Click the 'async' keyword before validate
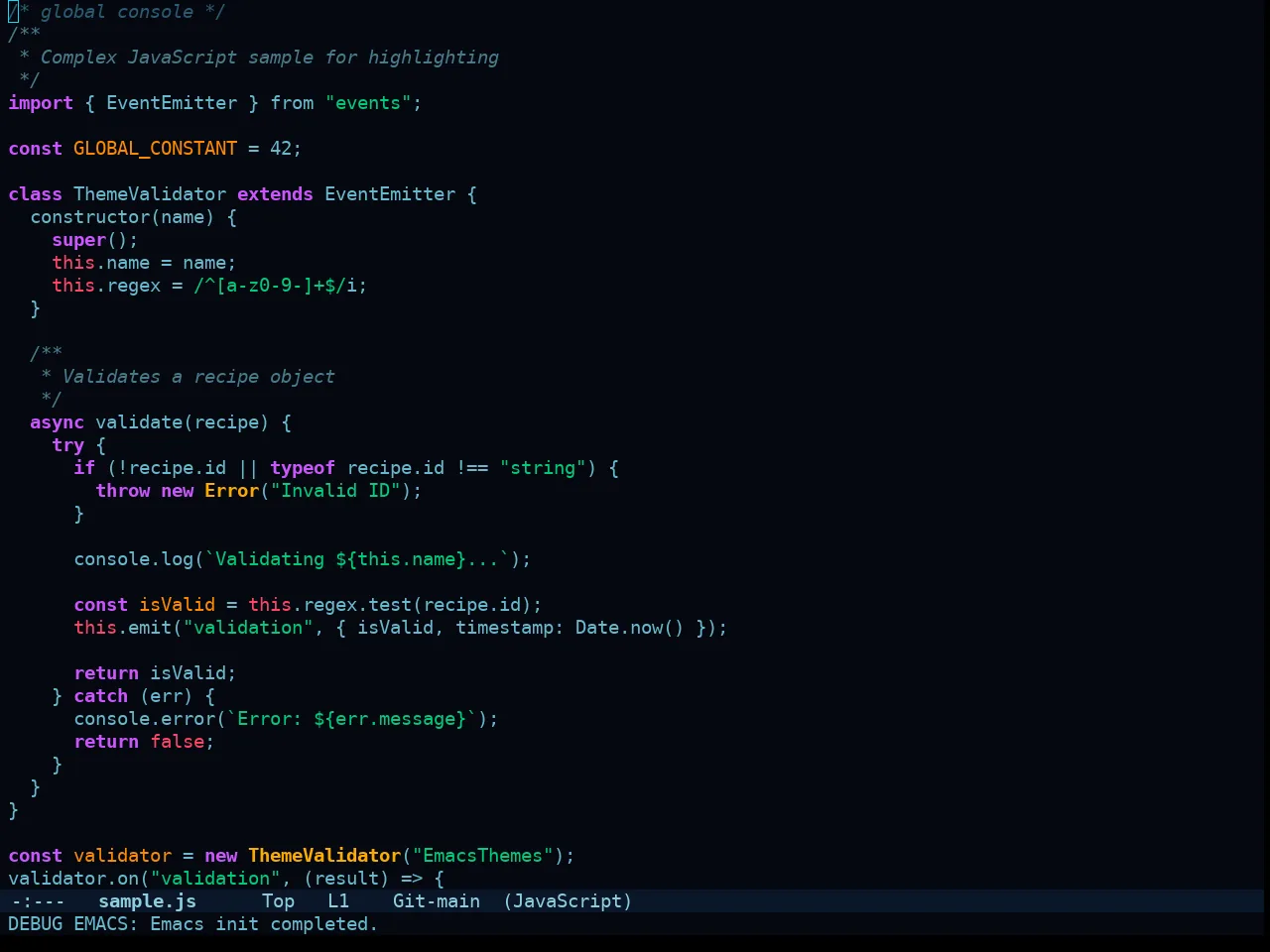This screenshot has width=1270, height=952. 57,422
